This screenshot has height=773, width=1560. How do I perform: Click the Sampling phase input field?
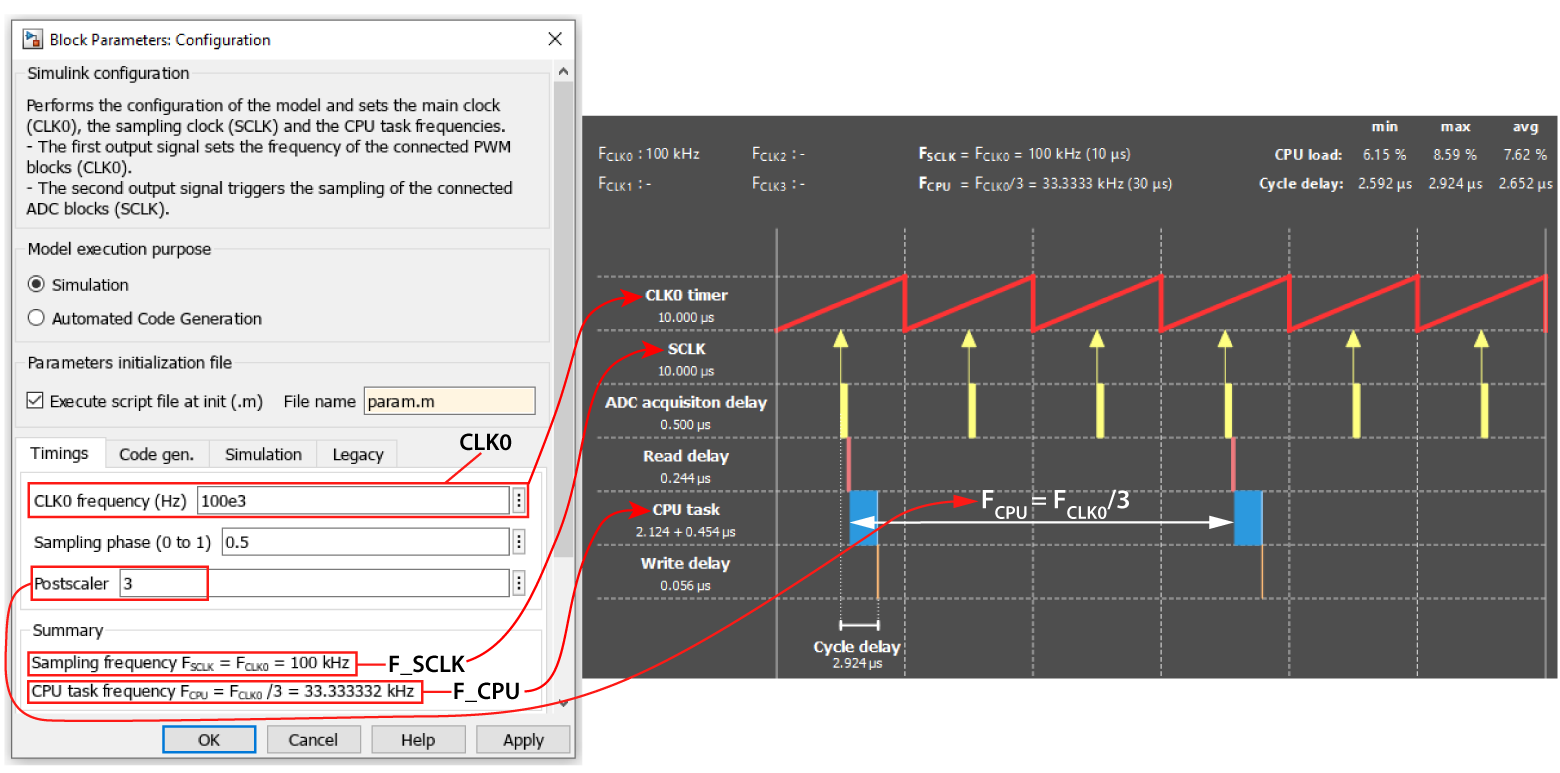point(364,542)
